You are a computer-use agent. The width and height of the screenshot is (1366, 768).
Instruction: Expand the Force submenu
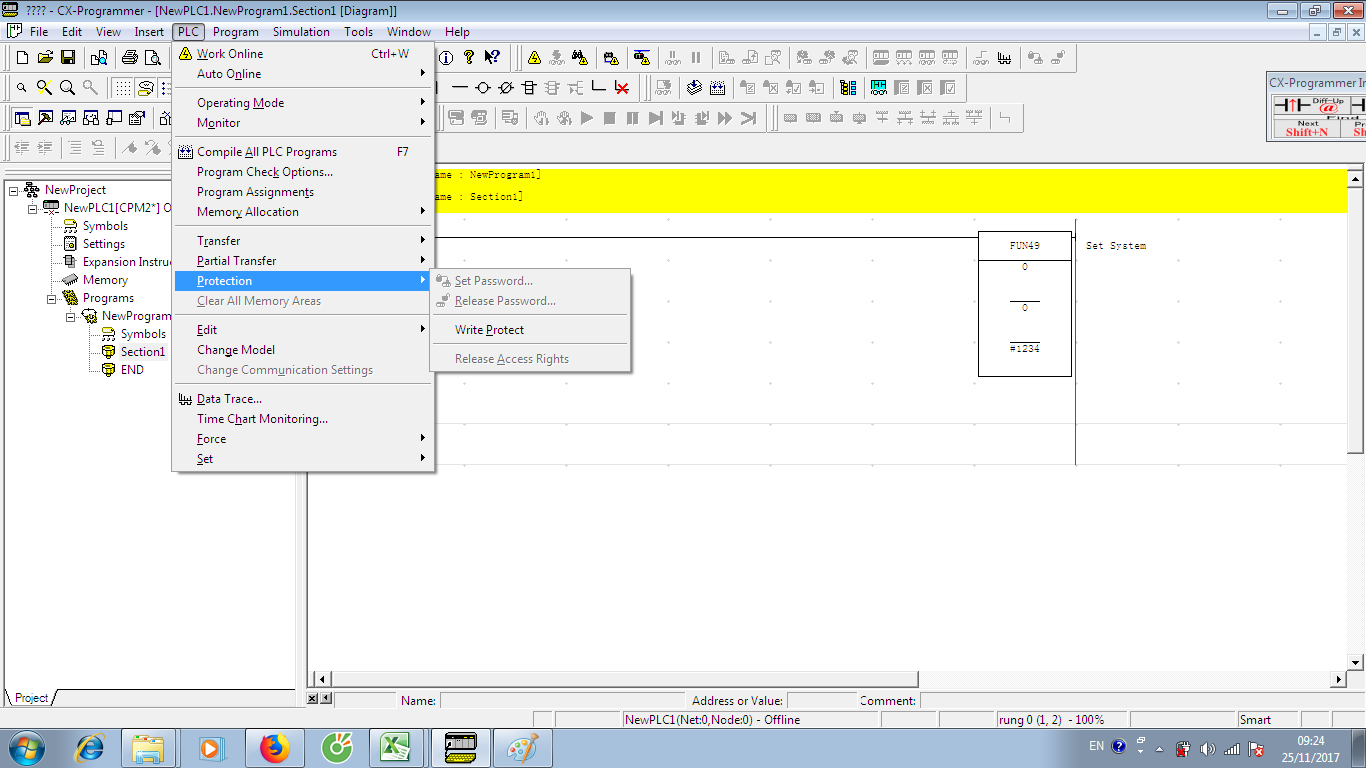[303, 439]
